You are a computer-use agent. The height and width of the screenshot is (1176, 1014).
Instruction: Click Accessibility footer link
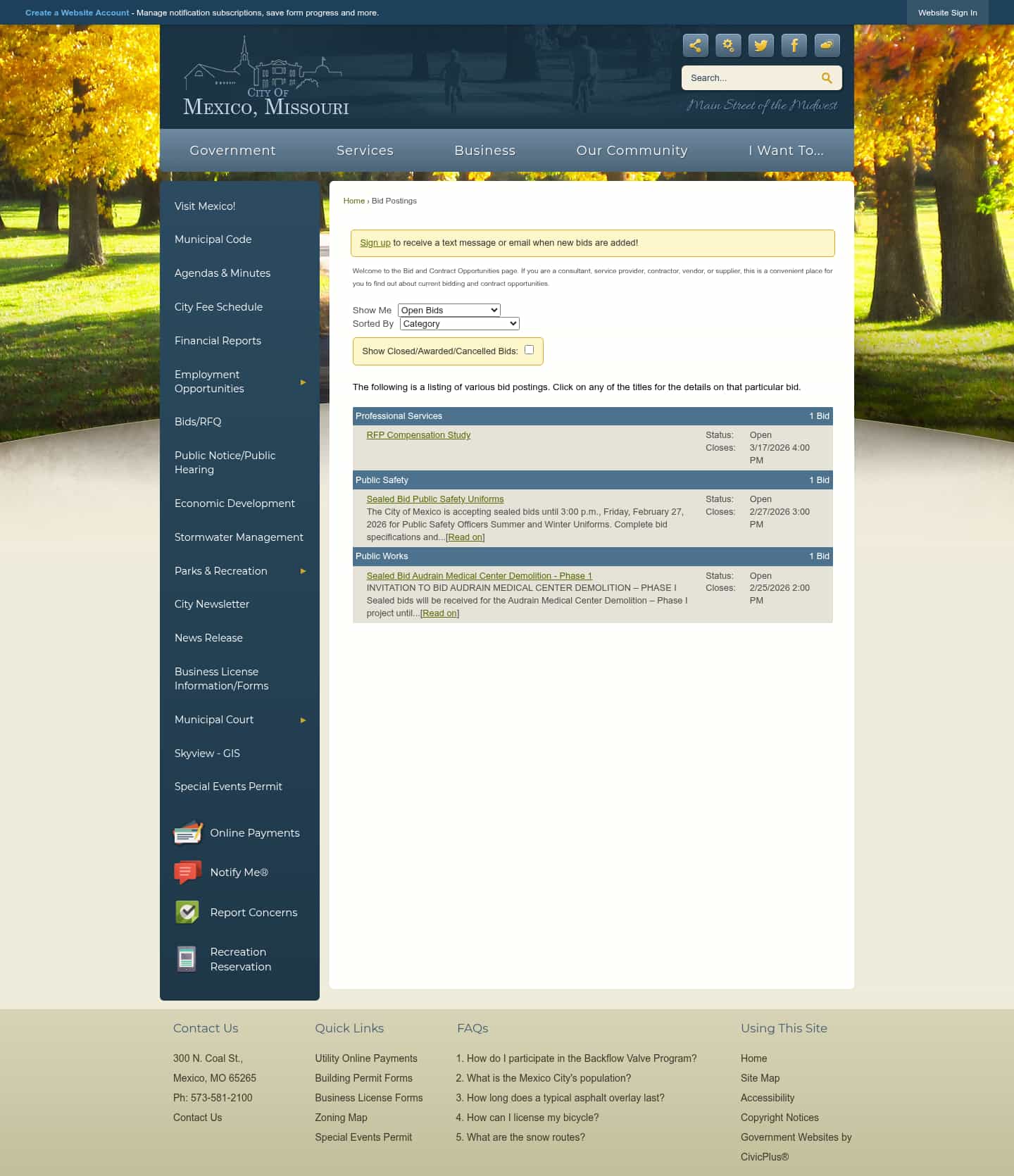768,1098
